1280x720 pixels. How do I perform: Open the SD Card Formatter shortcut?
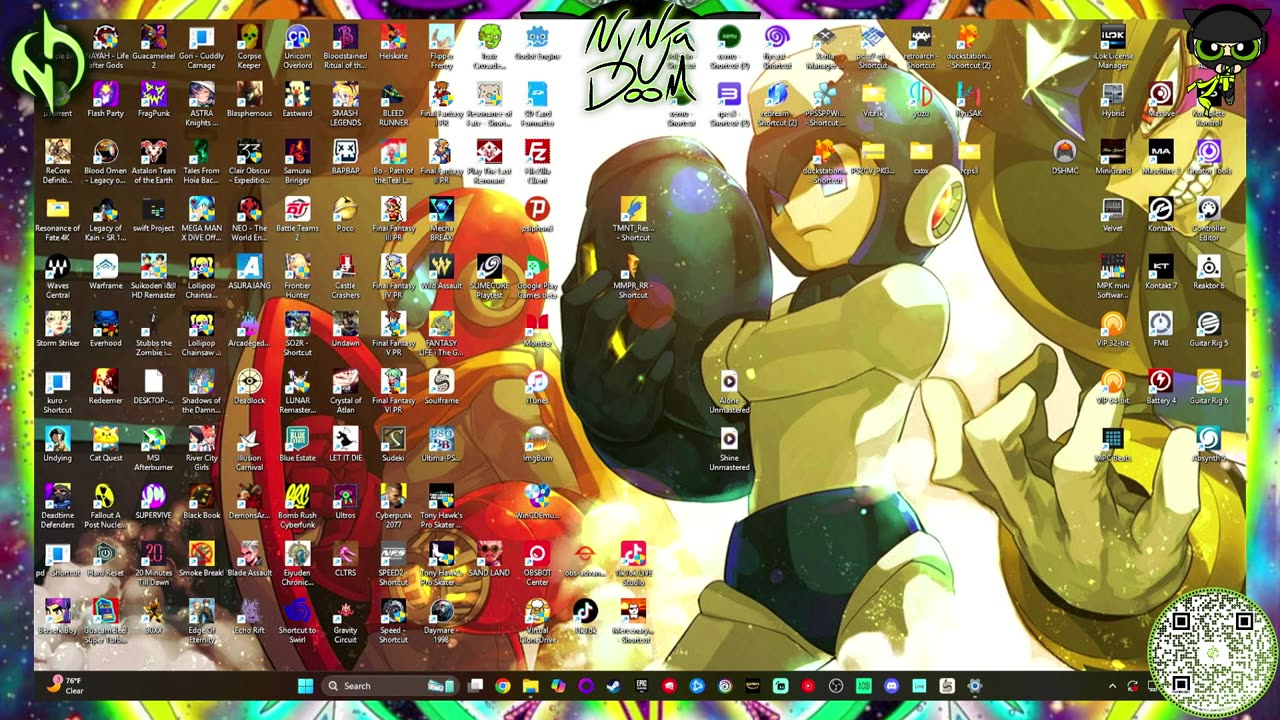pyautogui.click(x=537, y=104)
